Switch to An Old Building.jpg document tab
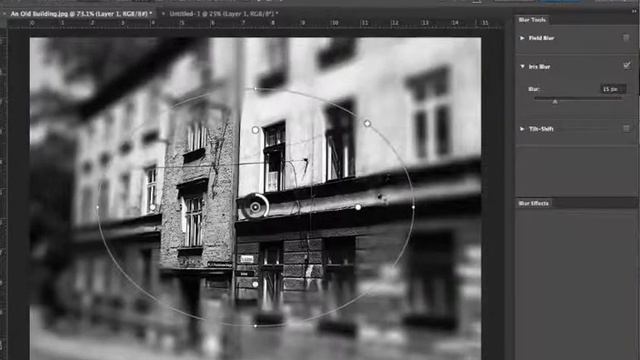The height and width of the screenshot is (360, 640). click(80, 13)
